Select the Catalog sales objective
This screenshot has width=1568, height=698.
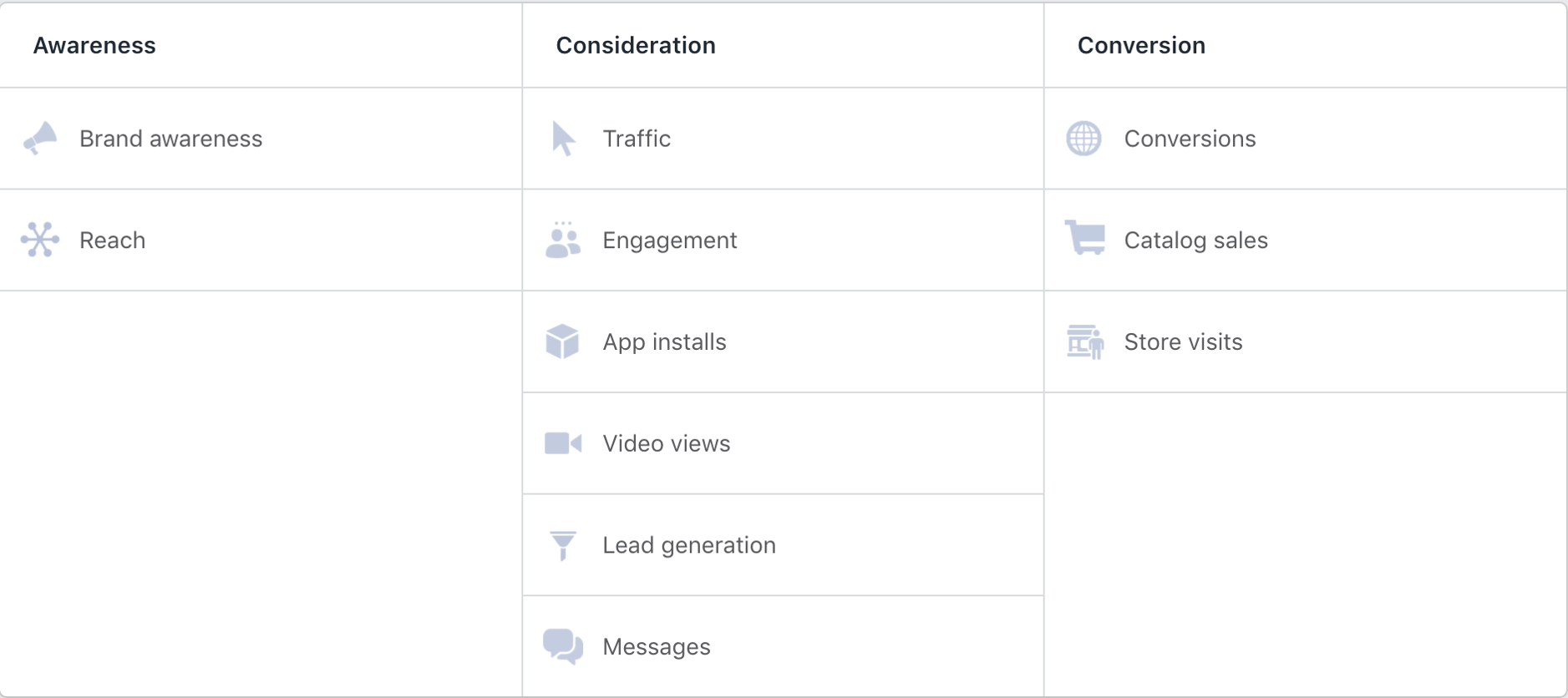[x=1306, y=240]
